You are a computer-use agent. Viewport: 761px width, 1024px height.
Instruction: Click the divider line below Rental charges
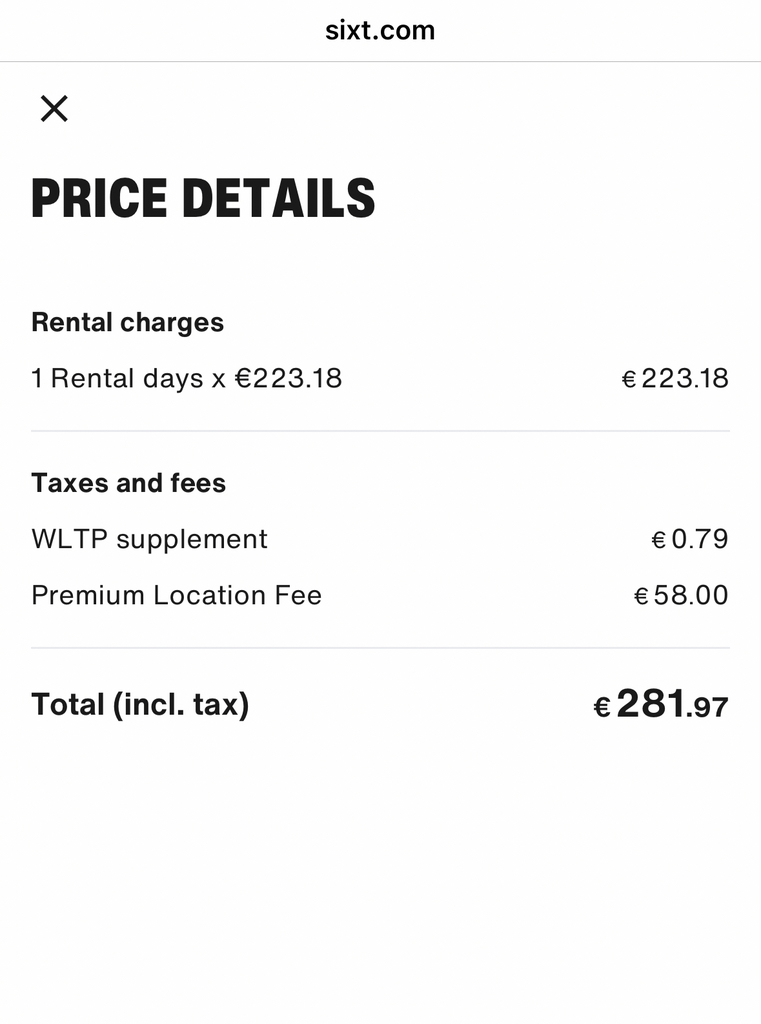click(380, 431)
